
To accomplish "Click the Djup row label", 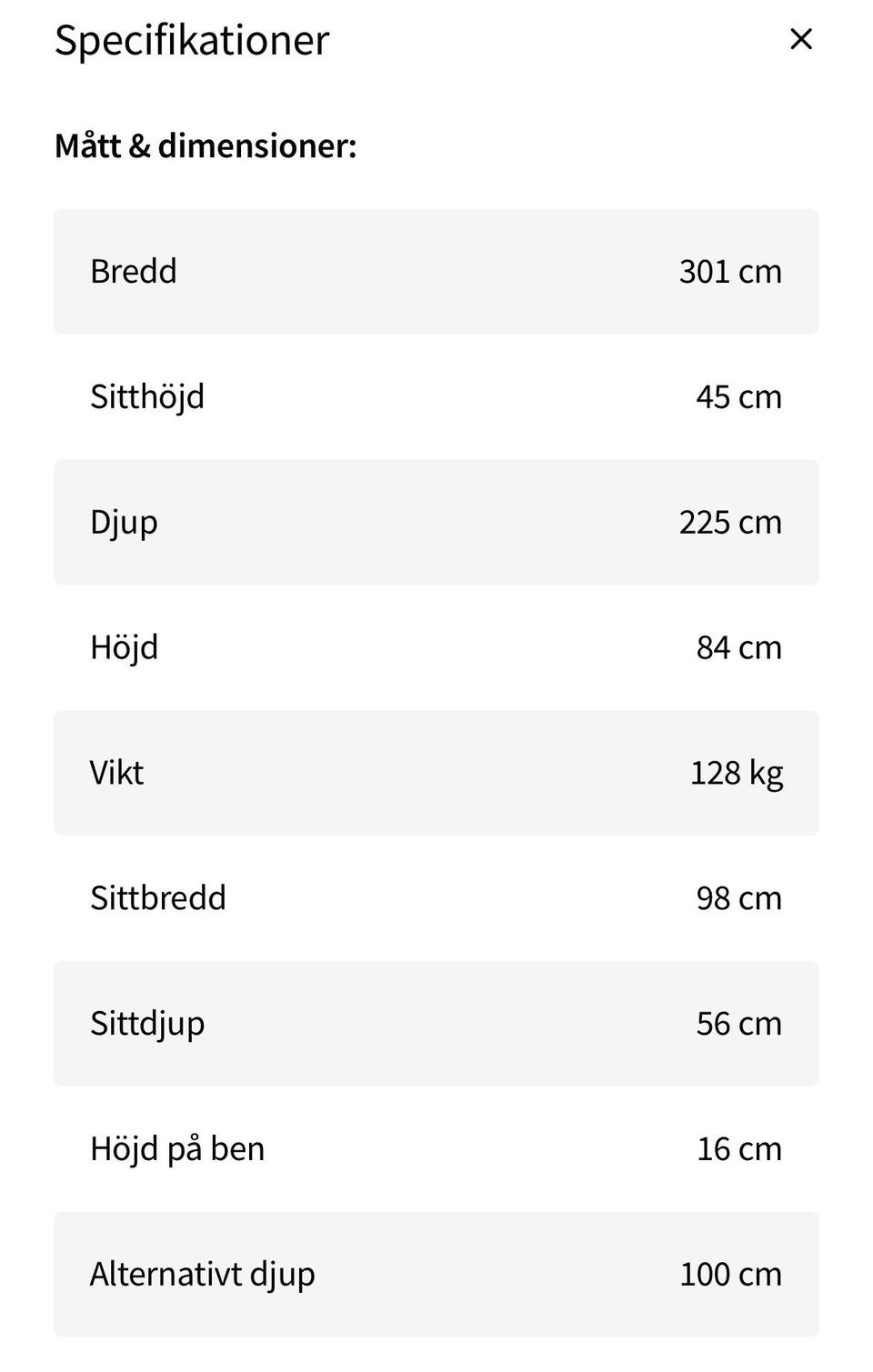I will point(124,522).
